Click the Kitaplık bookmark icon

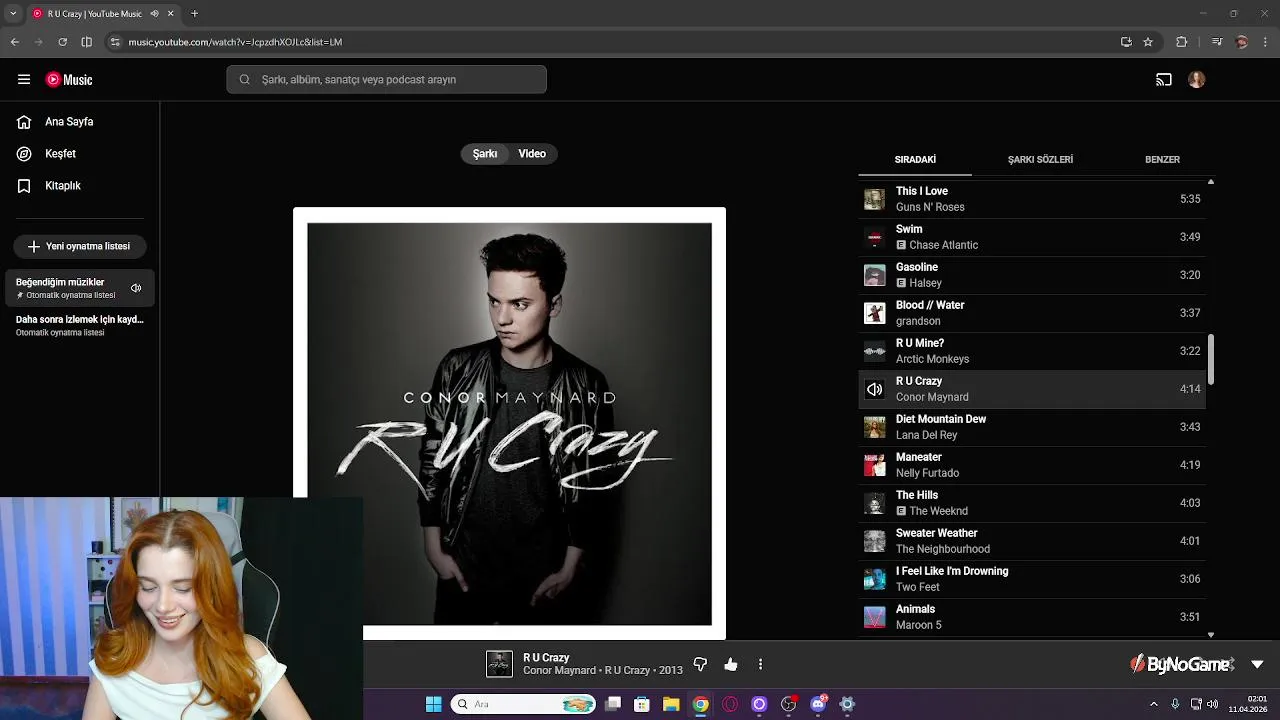(24, 186)
